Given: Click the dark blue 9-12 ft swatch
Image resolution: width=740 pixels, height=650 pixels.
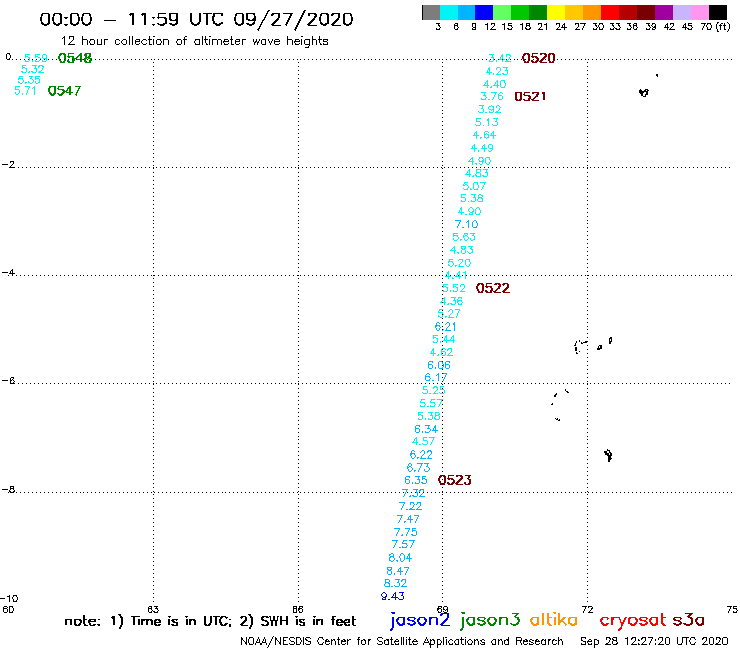Looking at the screenshot, I should tap(484, 12).
